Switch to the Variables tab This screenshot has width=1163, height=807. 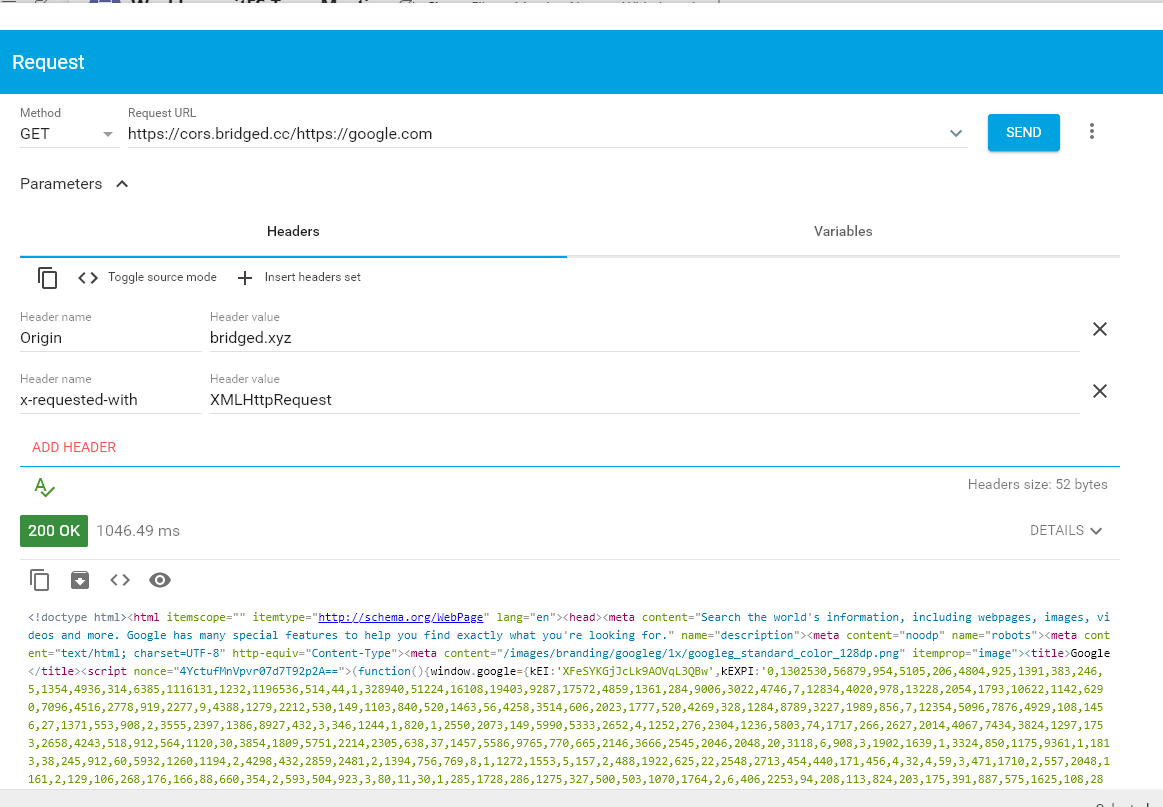[x=843, y=231]
